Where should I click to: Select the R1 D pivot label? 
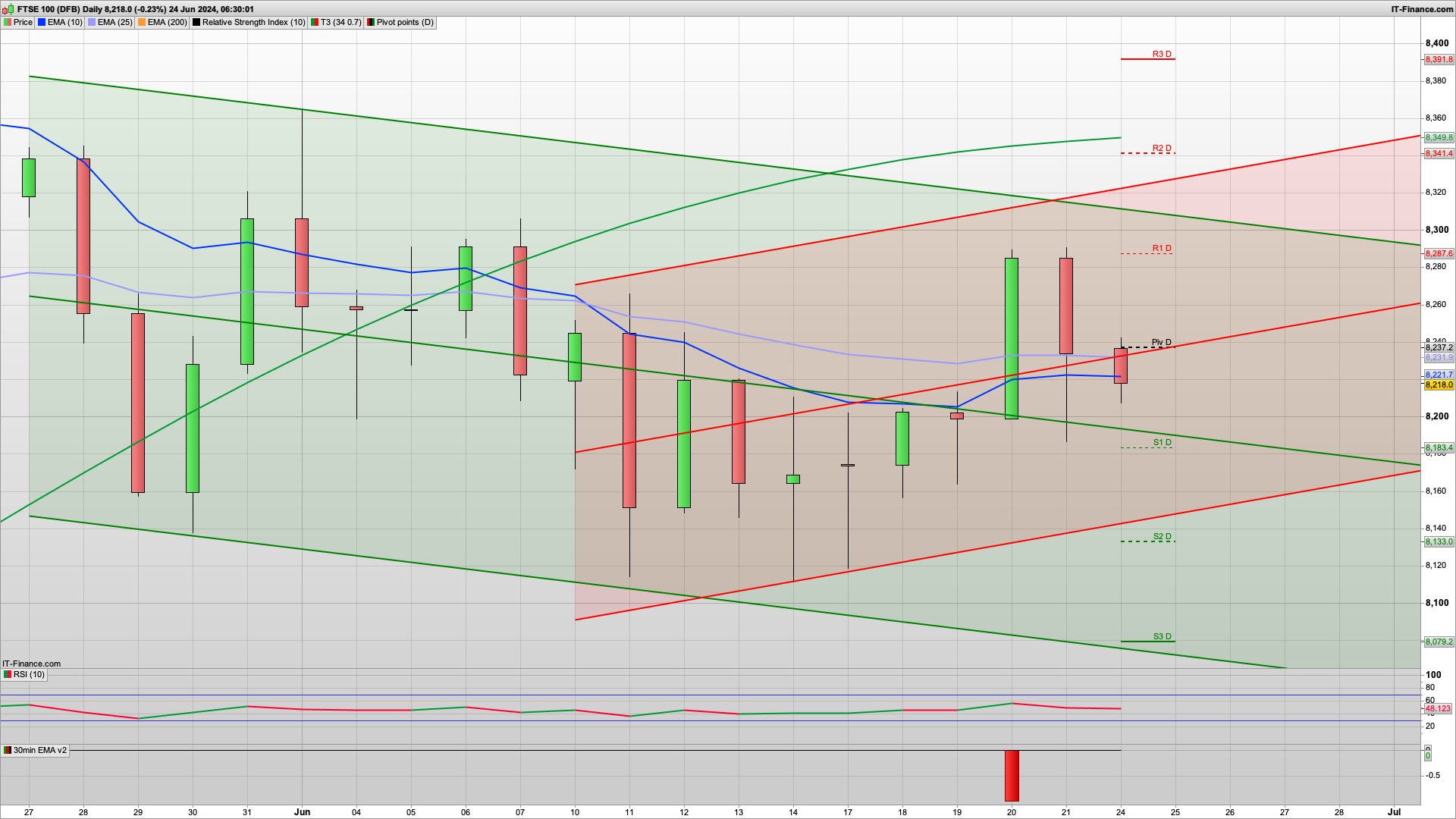pos(1162,248)
